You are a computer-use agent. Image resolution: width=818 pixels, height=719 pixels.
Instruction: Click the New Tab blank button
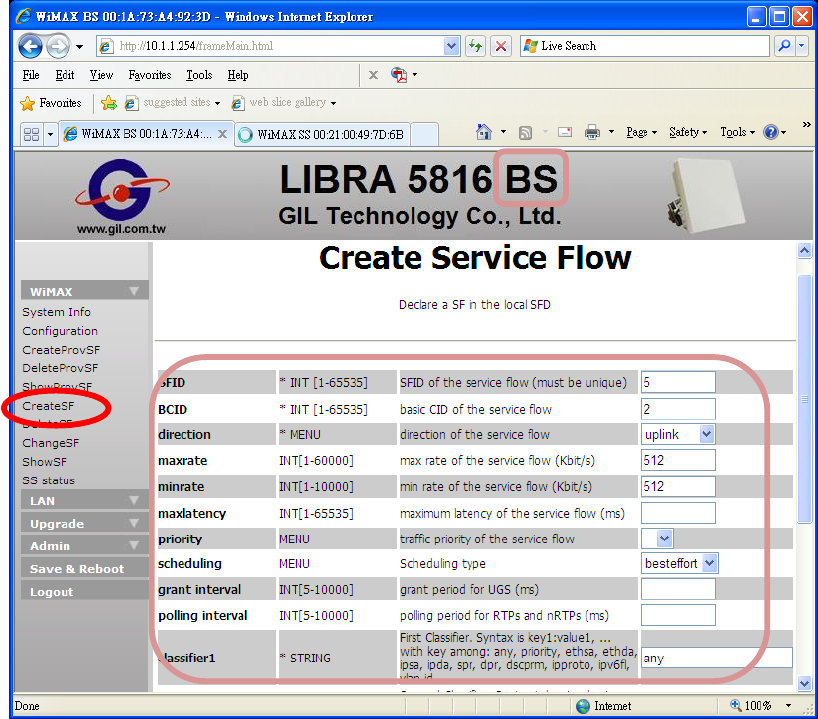424,135
